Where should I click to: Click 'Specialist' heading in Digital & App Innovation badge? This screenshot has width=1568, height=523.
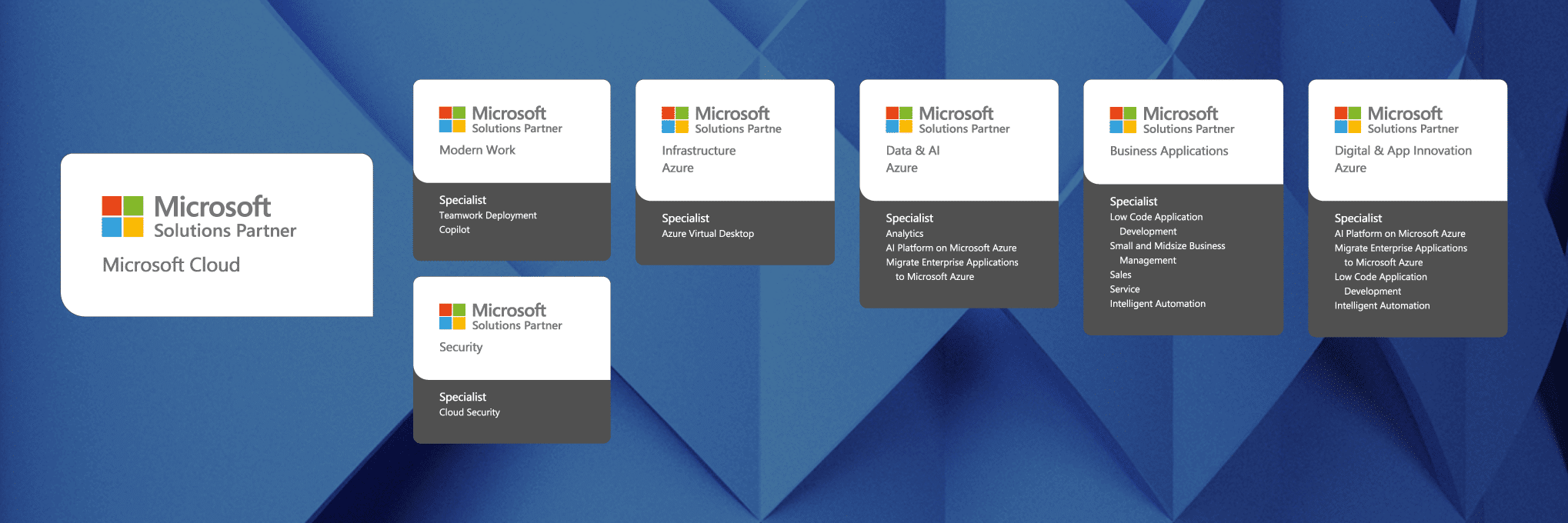[1358, 218]
